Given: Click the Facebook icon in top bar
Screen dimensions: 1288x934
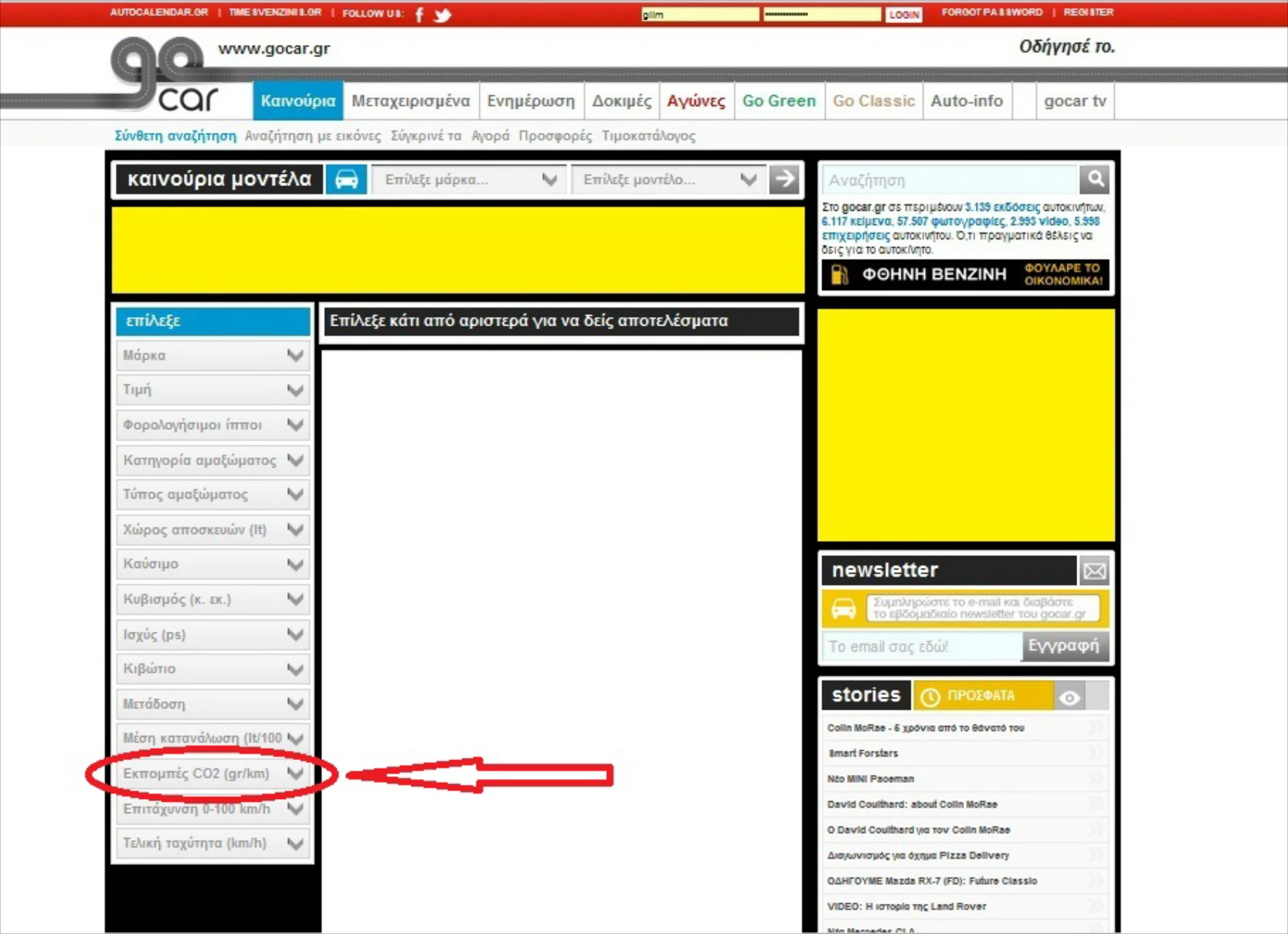Looking at the screenshot, I should coord(419,14).
